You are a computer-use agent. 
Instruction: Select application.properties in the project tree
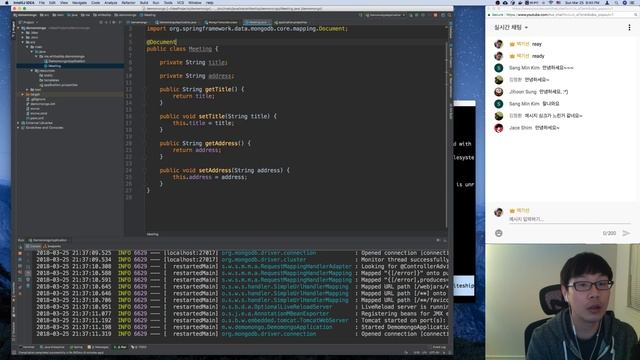point(60,85)
